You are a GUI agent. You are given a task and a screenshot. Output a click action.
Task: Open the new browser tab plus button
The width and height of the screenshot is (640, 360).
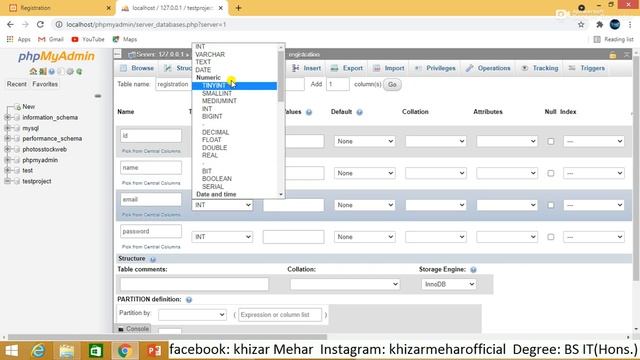[x=238, y=8]
